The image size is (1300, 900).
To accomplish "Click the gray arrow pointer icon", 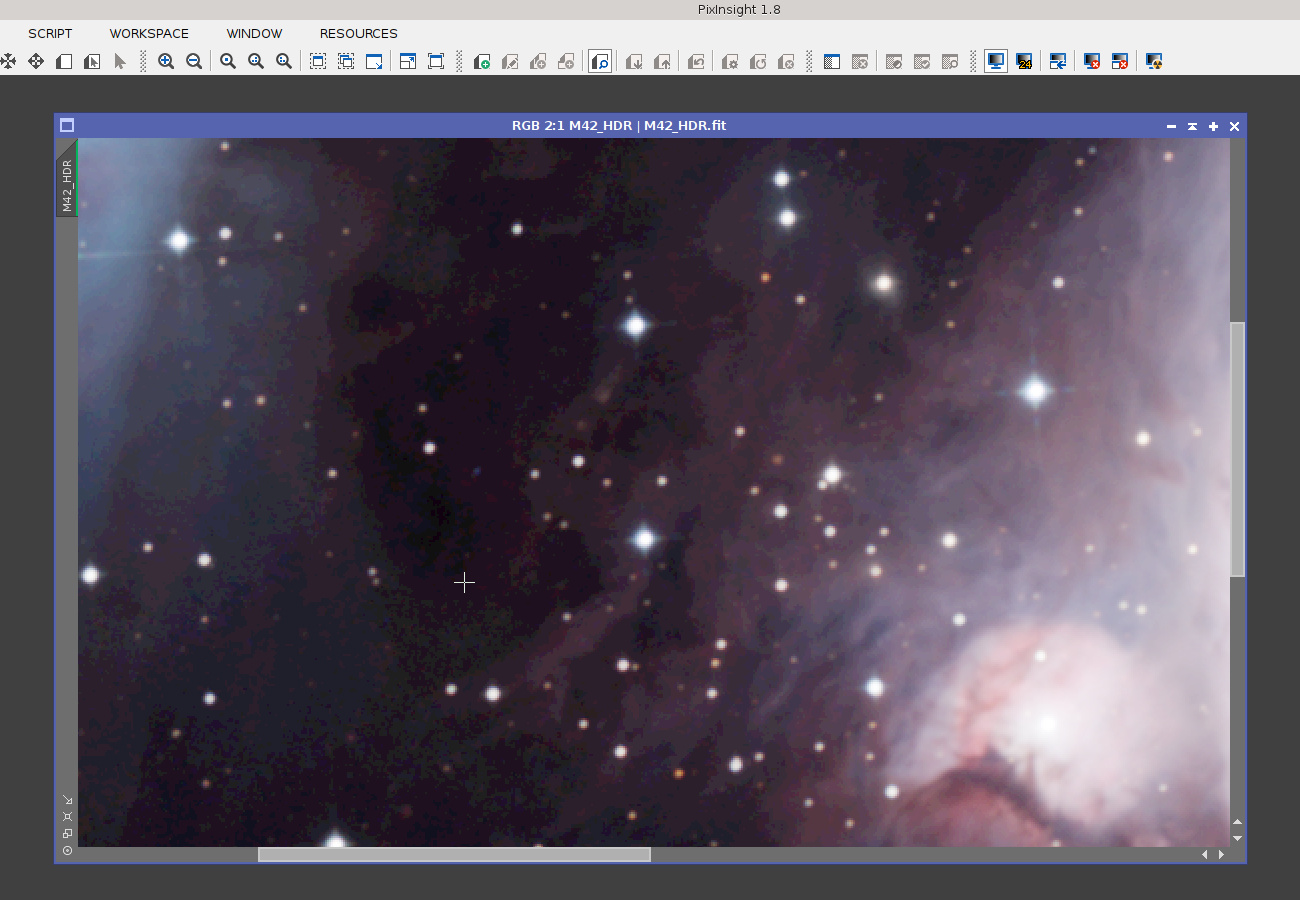I will 120,61.
